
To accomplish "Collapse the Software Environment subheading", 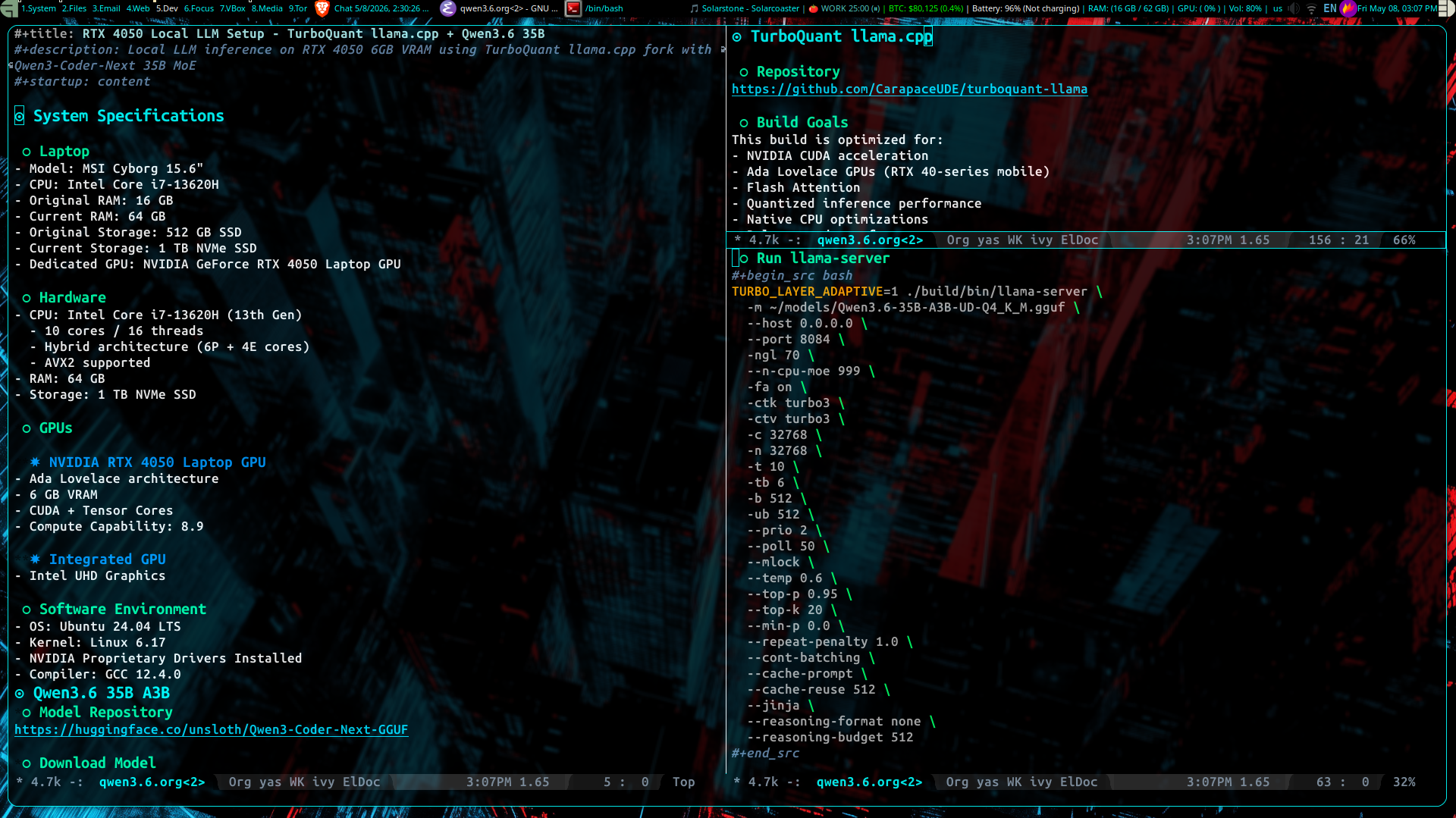I will pyautogui.click(x=122, y=610).
